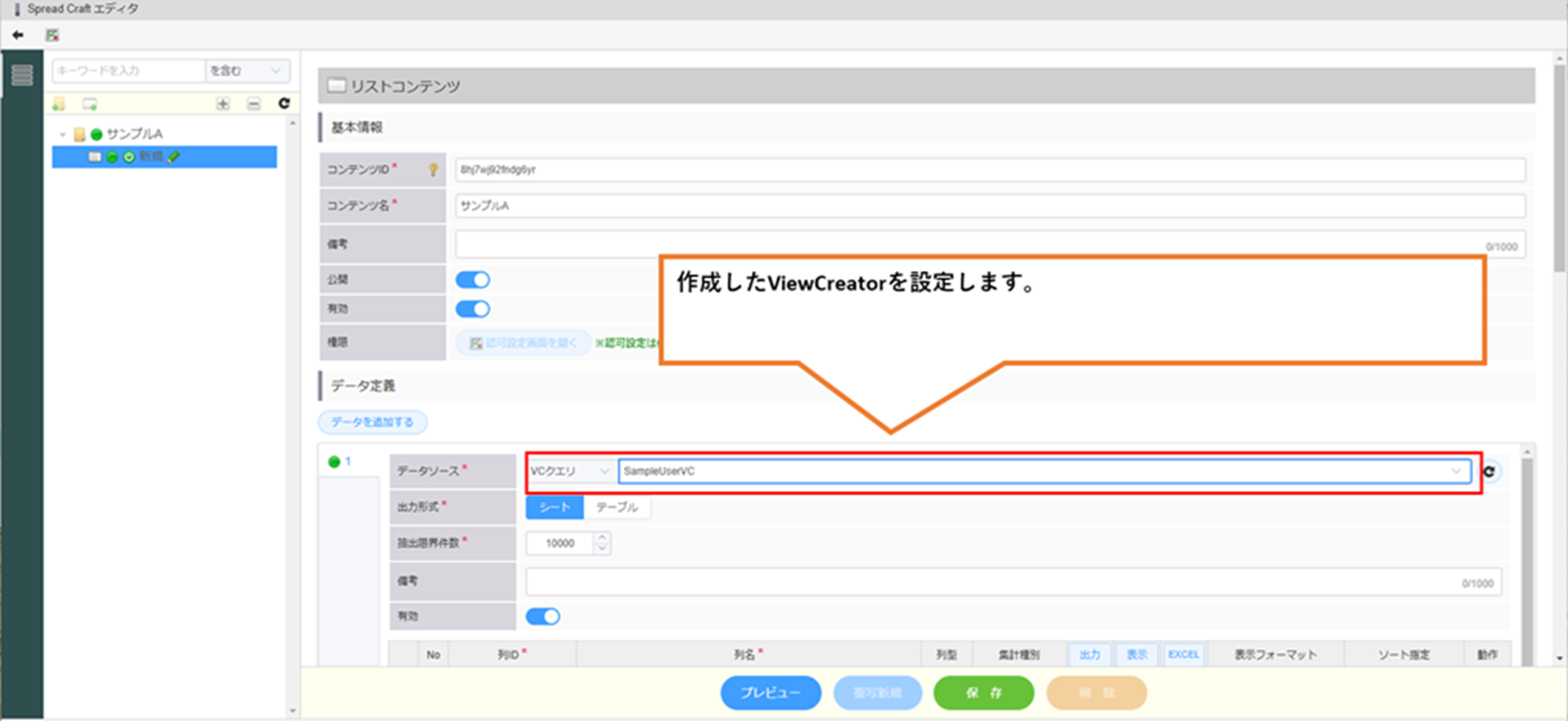
Task: Select the シート output format tab
Action: coord(554,507)
